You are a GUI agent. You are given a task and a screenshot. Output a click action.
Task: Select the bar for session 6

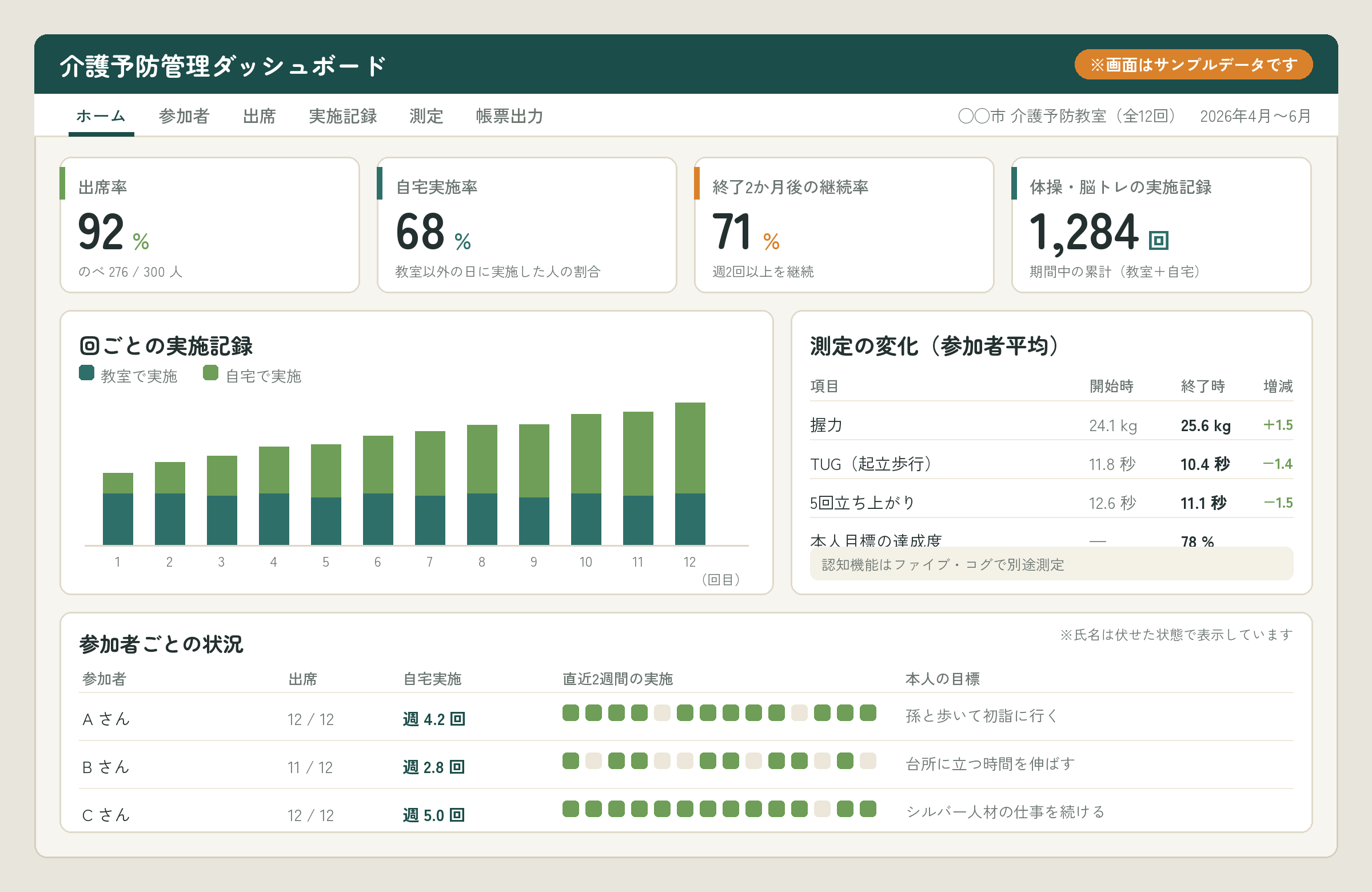tap(378, 490)
